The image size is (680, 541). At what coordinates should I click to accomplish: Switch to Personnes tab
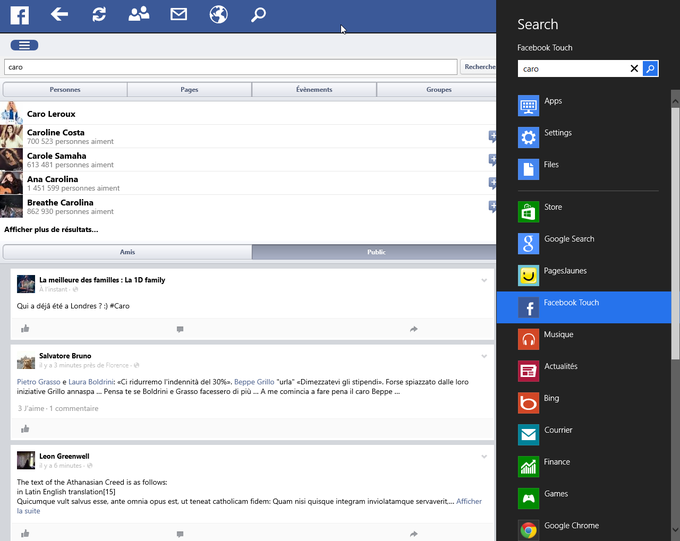(x=65, y=89)
